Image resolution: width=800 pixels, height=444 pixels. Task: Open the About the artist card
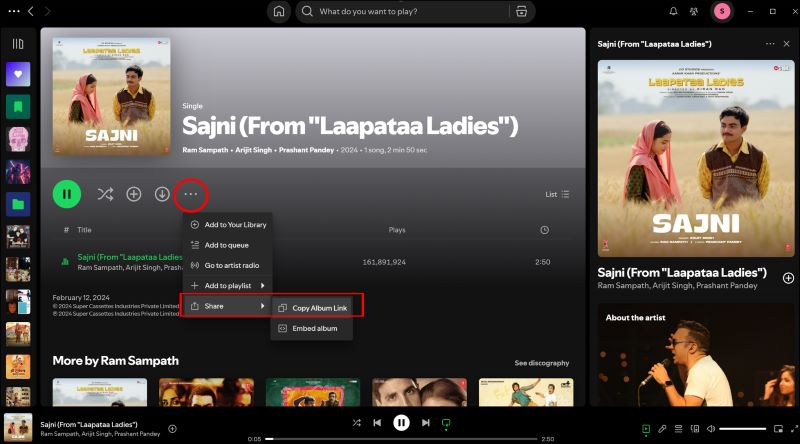(x=696, y=355)
